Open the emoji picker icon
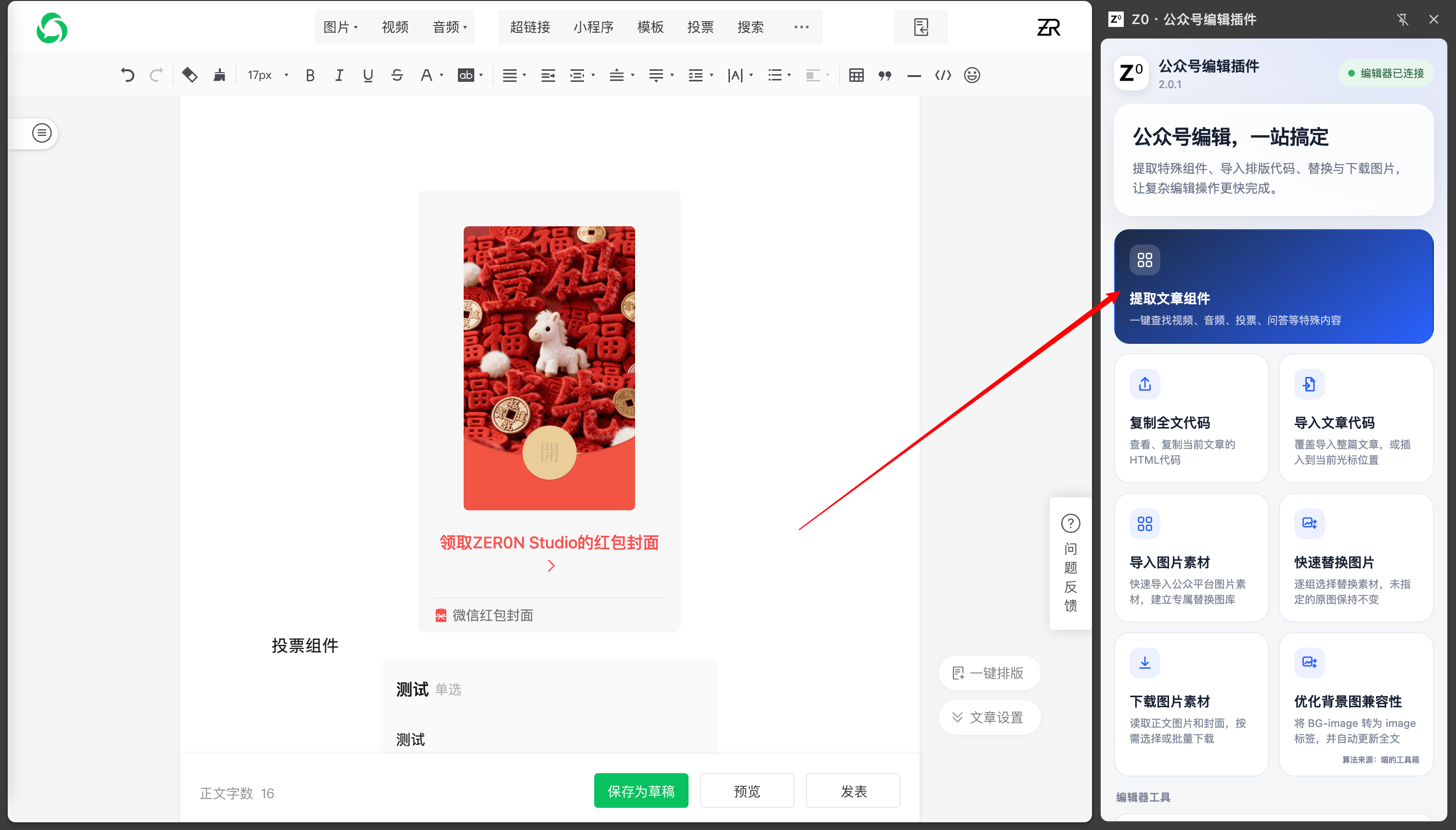This screenshot has height=830, width=1456. pyautogui.click(x=972, y=75)
